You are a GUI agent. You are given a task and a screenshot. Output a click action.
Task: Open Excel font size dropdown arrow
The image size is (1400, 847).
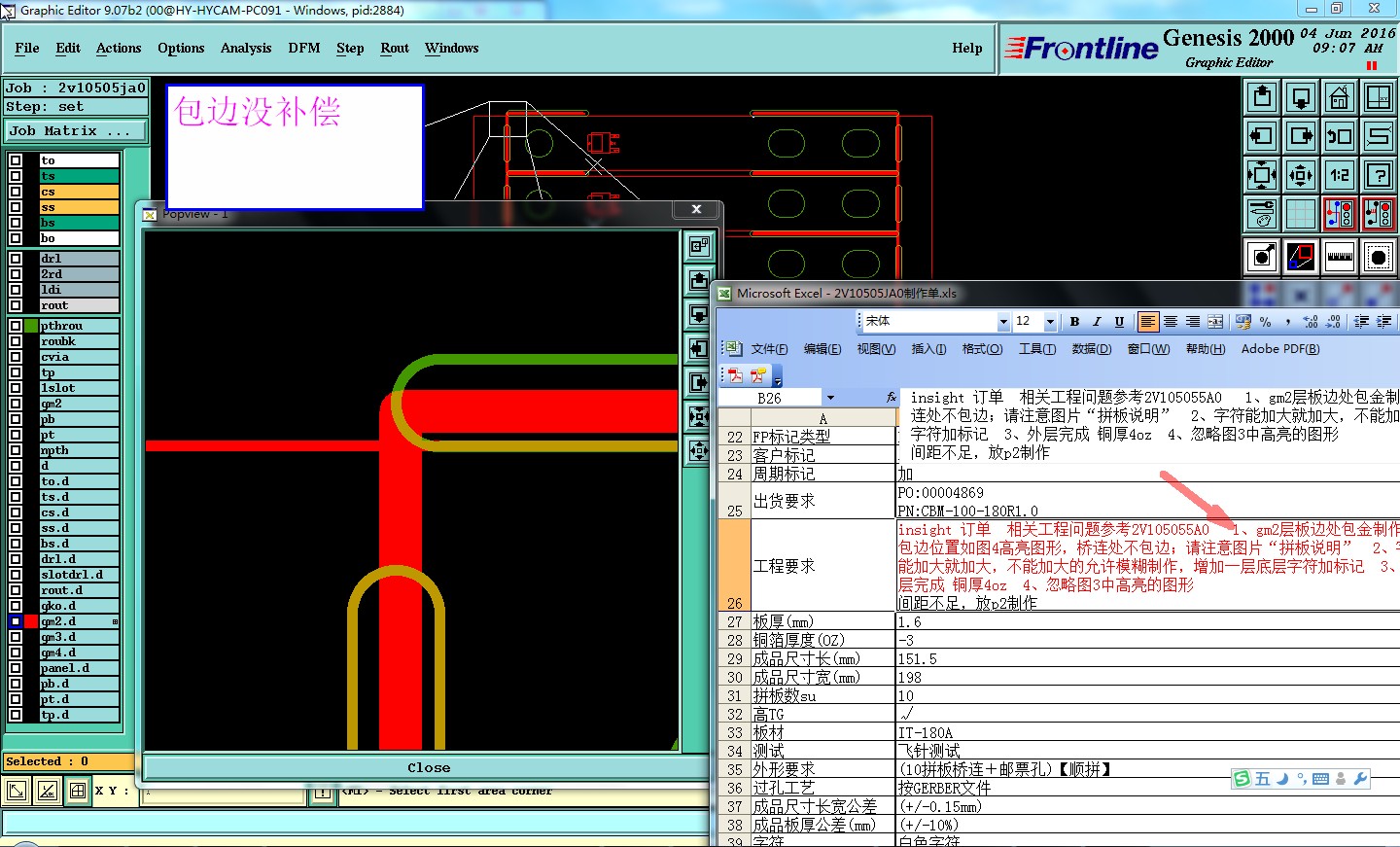(x=1050, y=322)
